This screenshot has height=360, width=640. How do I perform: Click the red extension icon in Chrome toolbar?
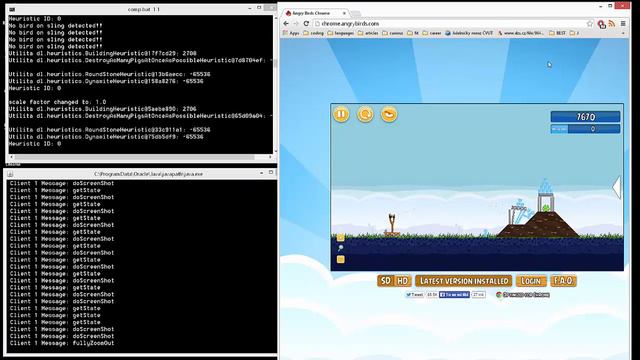coord(601,24)
